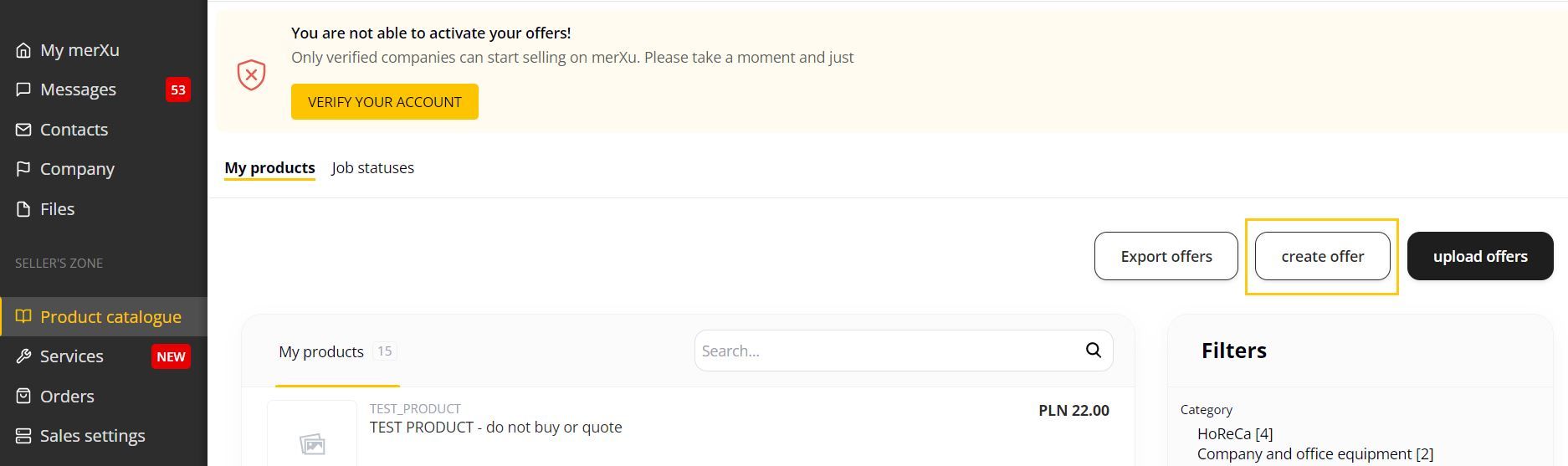Image resolution: width=1568 pixels, height=466 pixels.
Task: Click the Company flag icon
Action: (23, 169)
